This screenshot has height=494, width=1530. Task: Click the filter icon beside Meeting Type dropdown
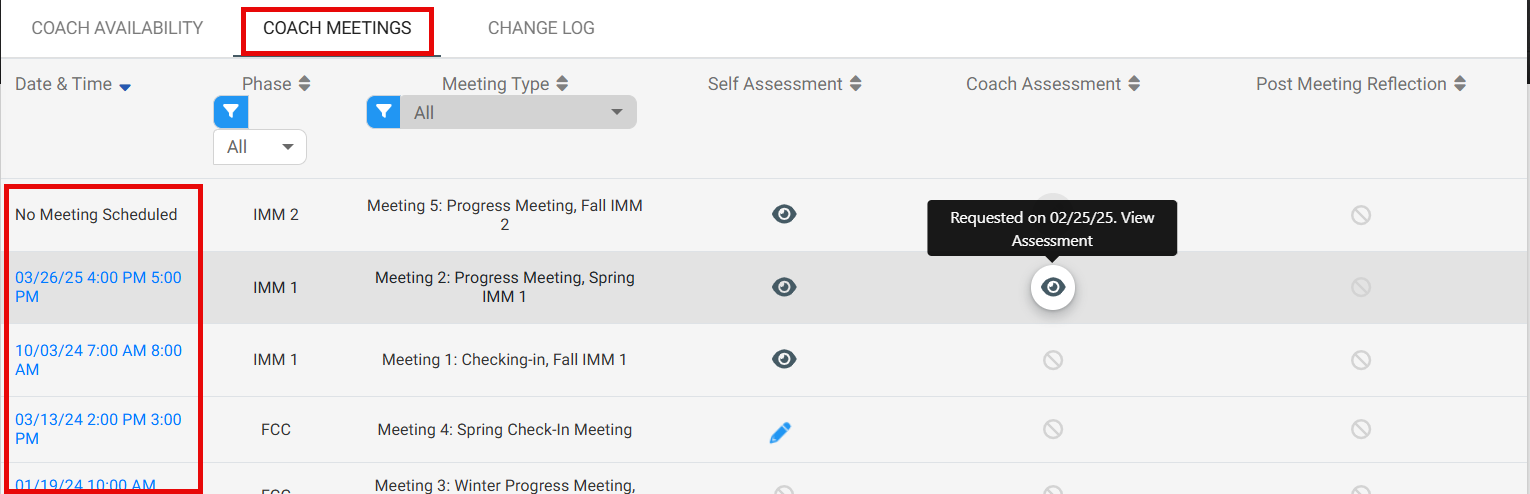click(x=384, y=112)
